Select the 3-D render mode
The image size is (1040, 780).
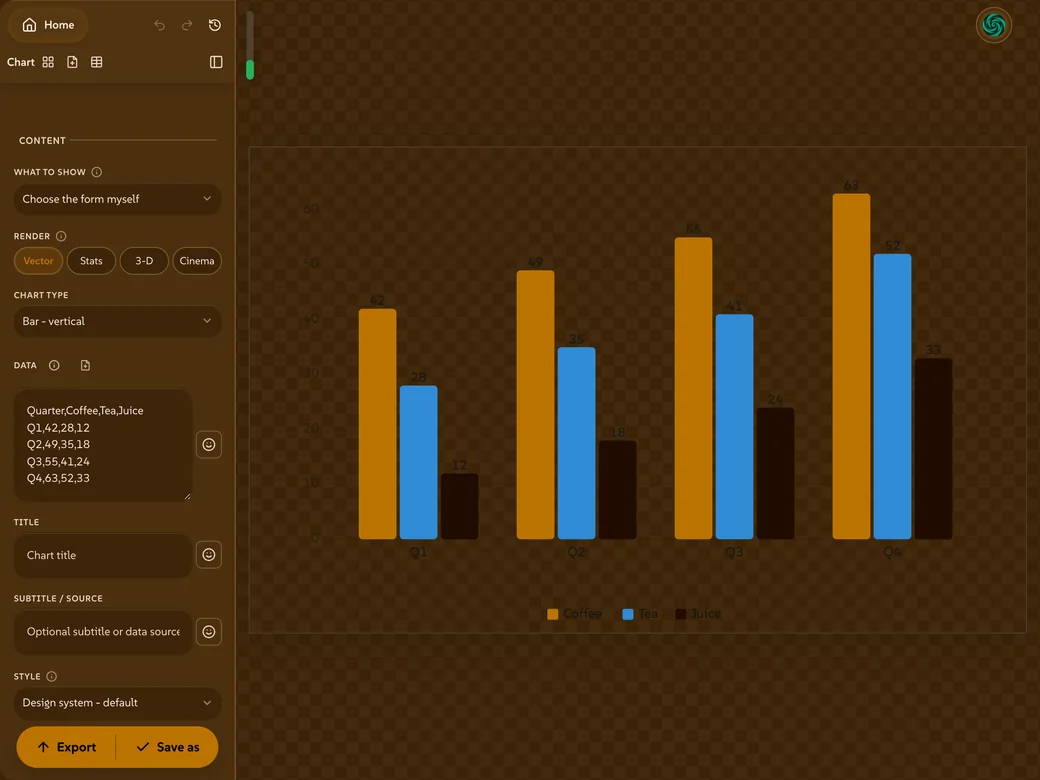144,261
